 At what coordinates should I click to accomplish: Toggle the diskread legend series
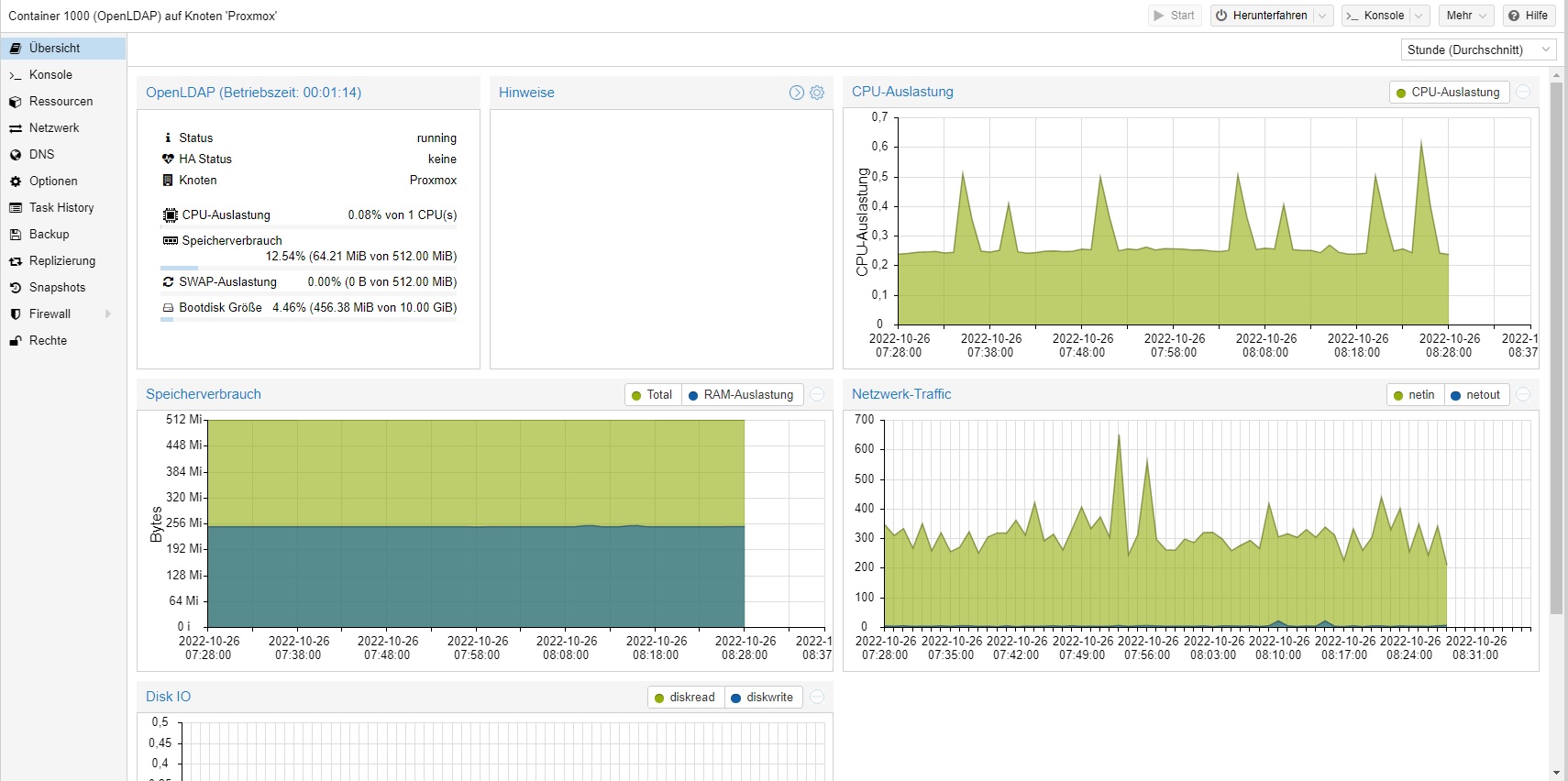[x=686, y=697]
